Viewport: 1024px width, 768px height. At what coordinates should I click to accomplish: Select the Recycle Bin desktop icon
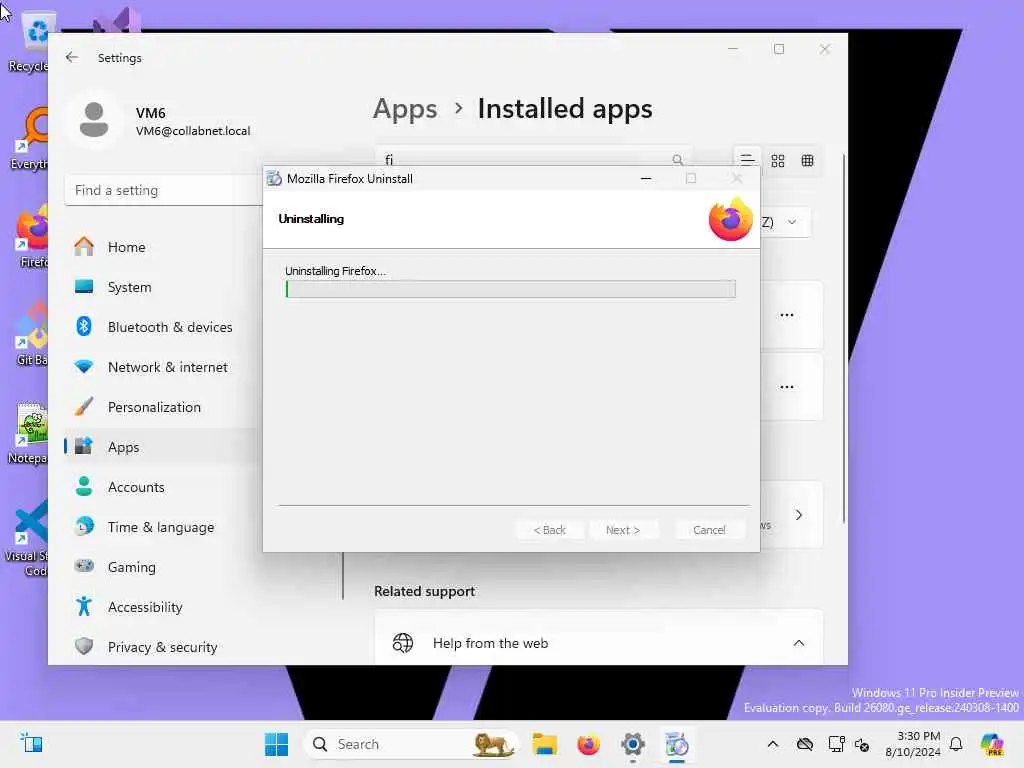(29, 42)
